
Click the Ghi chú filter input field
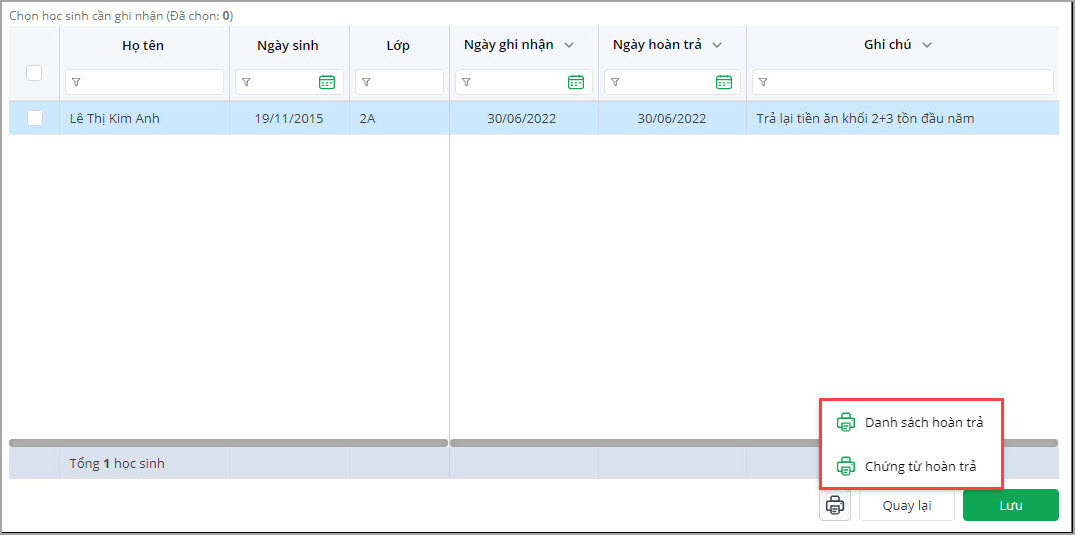pos(903,82)
